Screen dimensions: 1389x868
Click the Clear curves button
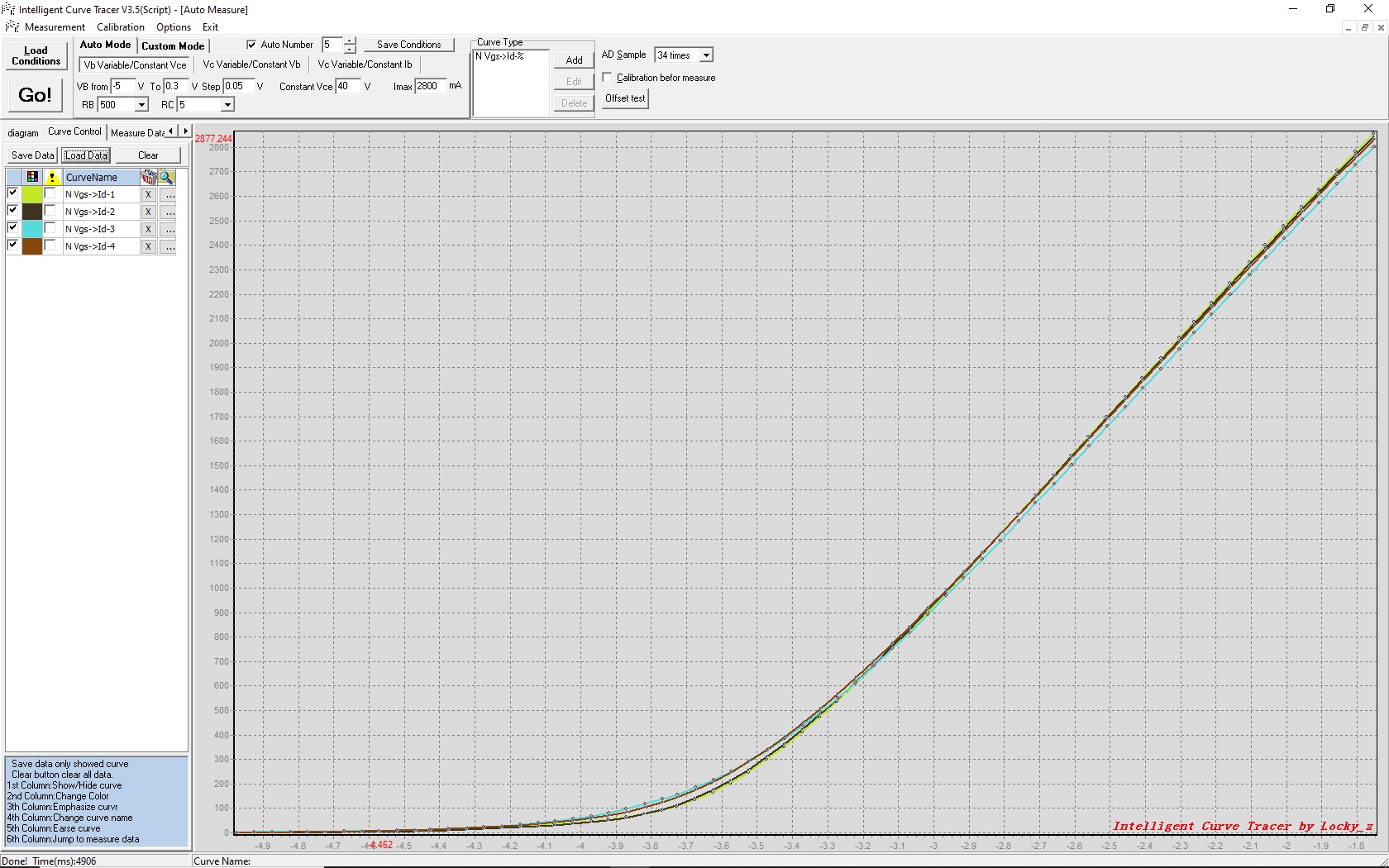coord(148,155)
